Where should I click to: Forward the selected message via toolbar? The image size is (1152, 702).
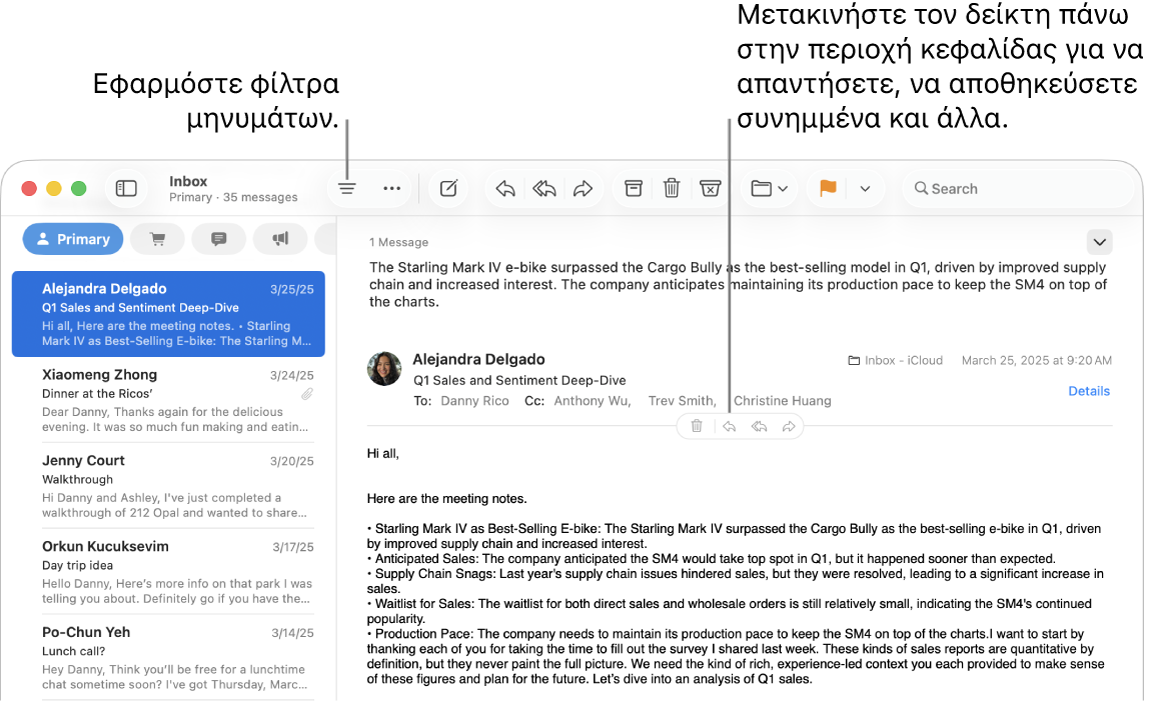pos(584,188)
